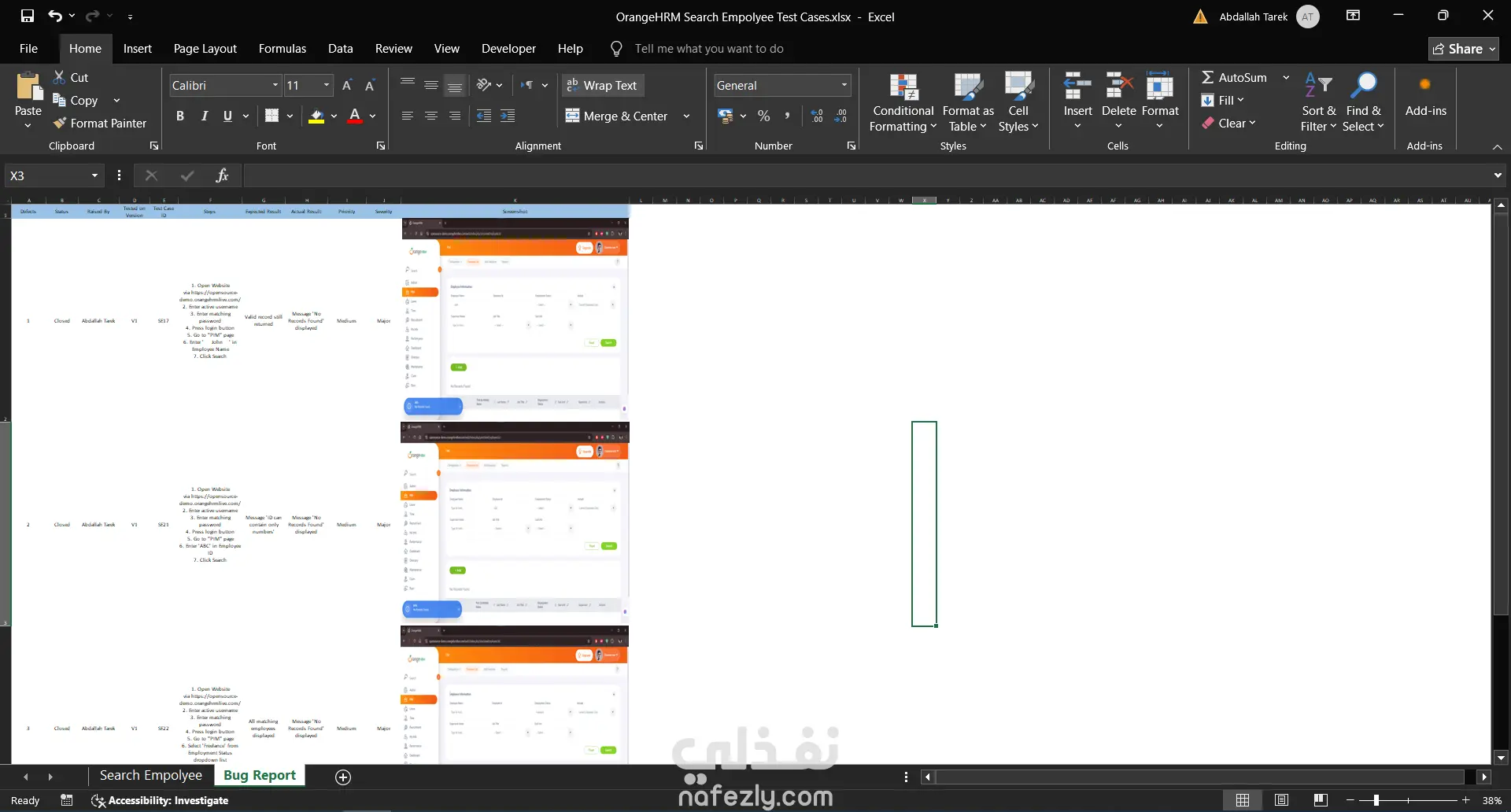The height and width of the screenshot is (812, 1511).
Task: Switch to Page Break Preview in status bar
Action: click(1321, 800)
